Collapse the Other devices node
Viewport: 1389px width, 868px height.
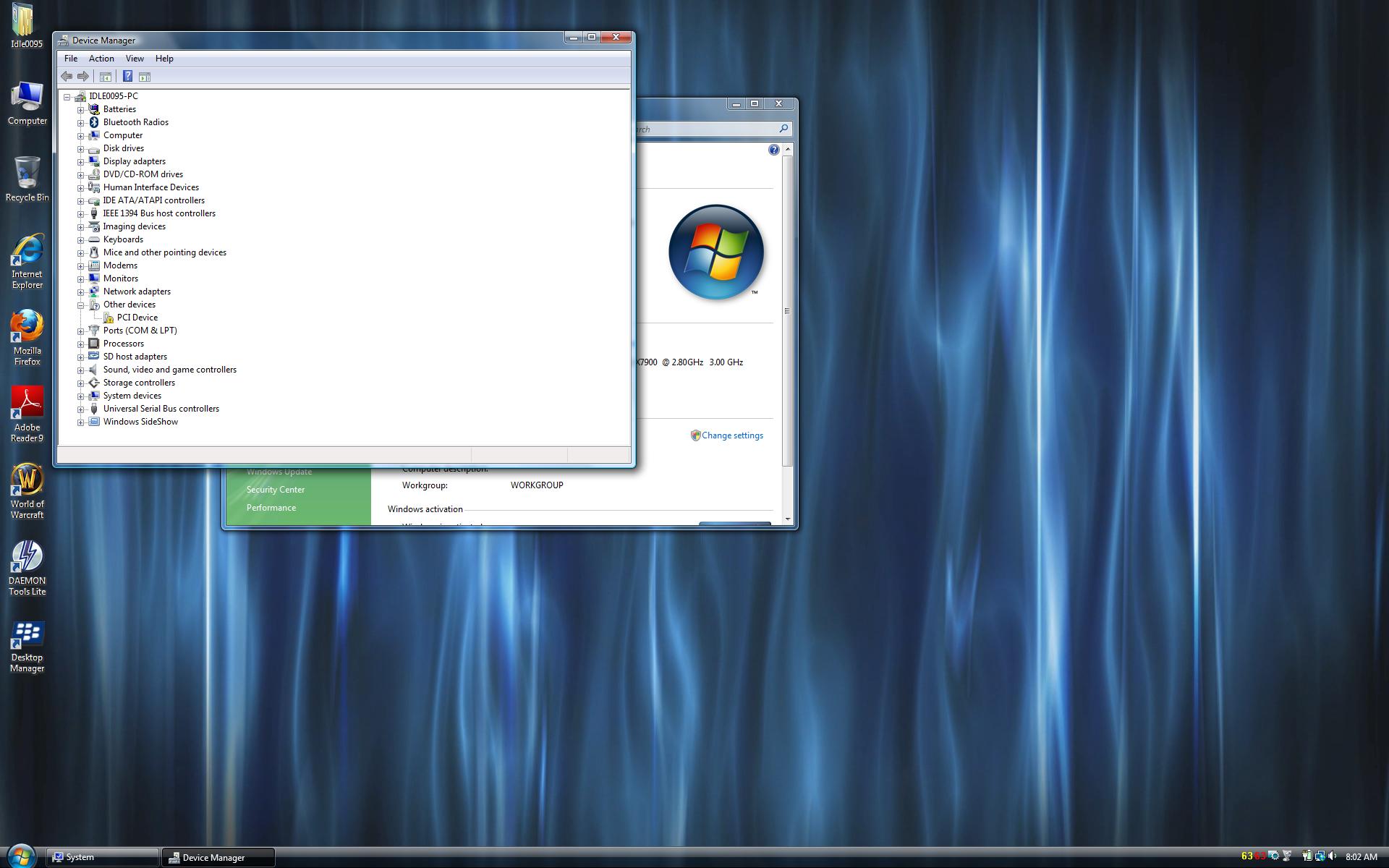point(81,305)
